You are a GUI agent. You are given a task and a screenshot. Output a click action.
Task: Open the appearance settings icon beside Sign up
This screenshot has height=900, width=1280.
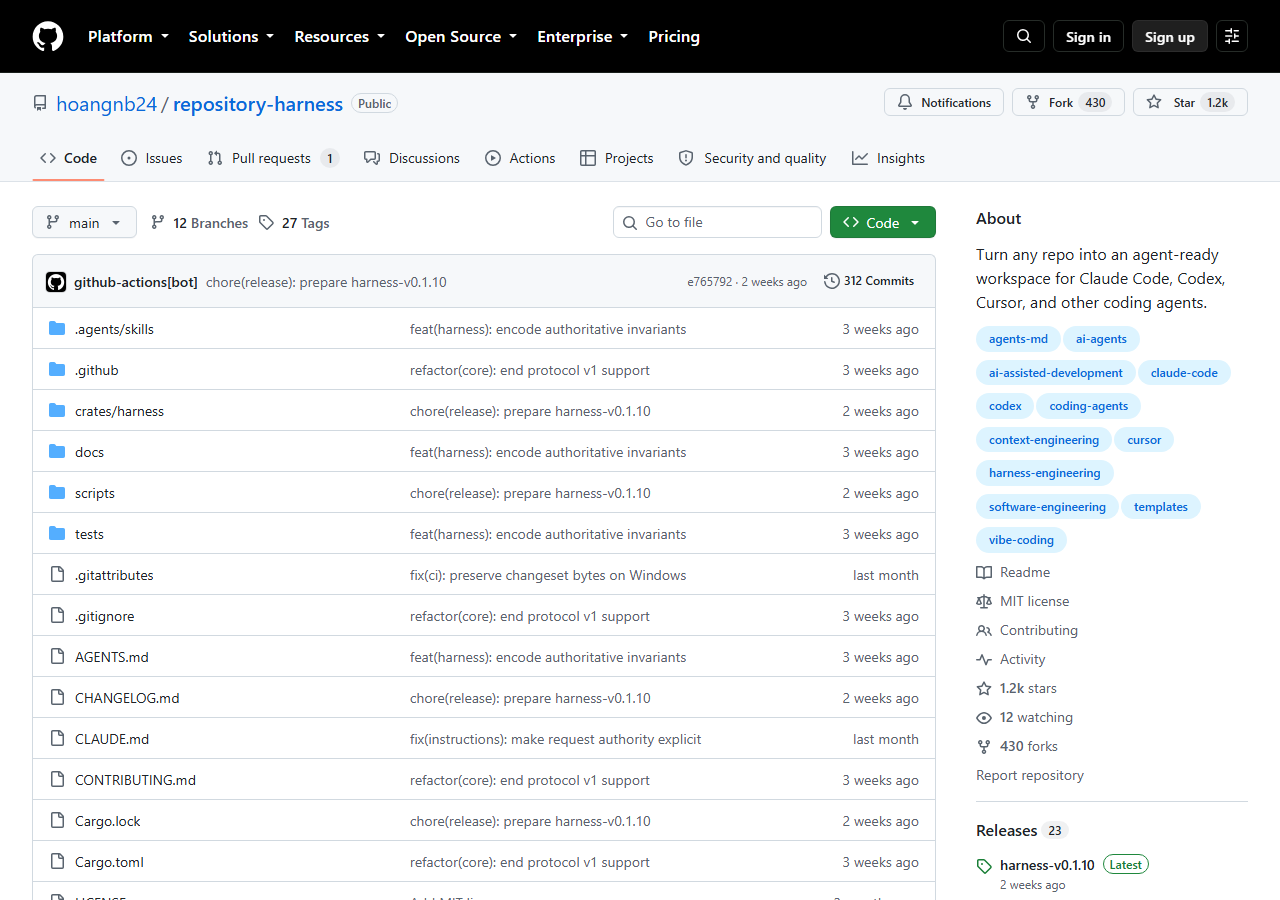point(1232,37)
